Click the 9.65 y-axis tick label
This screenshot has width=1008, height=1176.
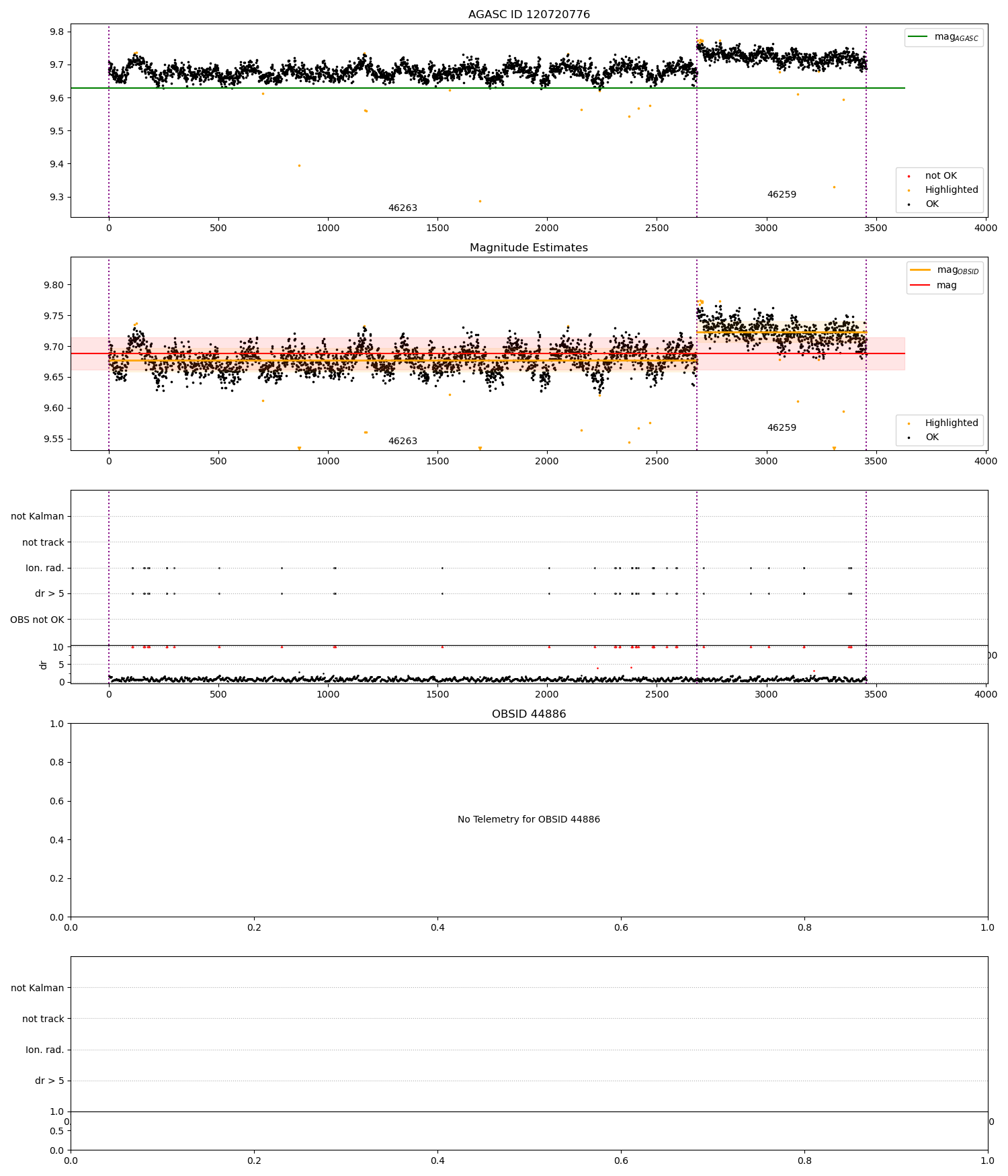pos(54,377)
